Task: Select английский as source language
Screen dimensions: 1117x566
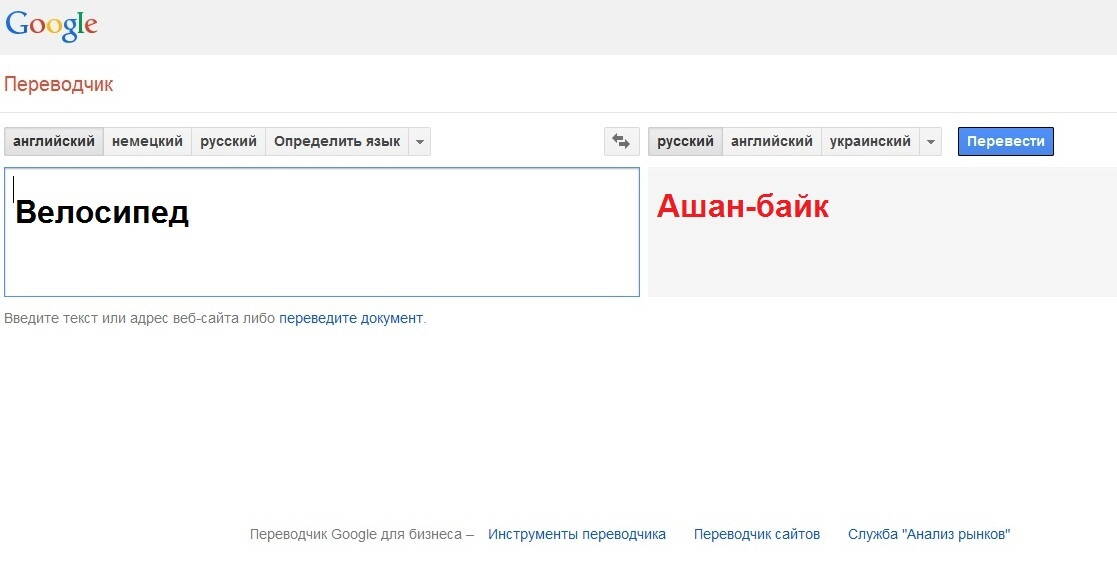Action: [x=54, y=142]
